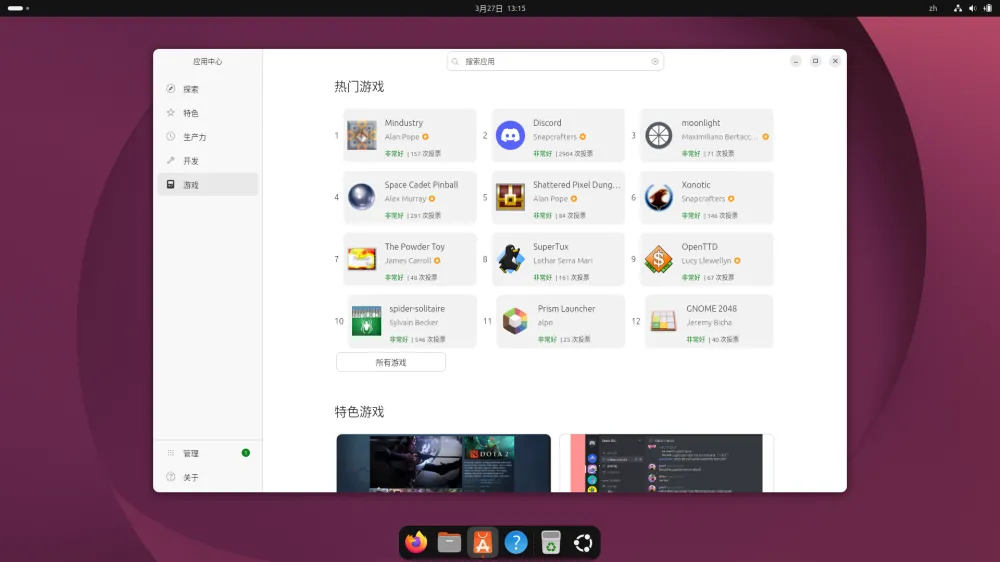Open 管理 (Manage) in sidebar
This screenshot has height=562, width=1000.
(208, 453)
